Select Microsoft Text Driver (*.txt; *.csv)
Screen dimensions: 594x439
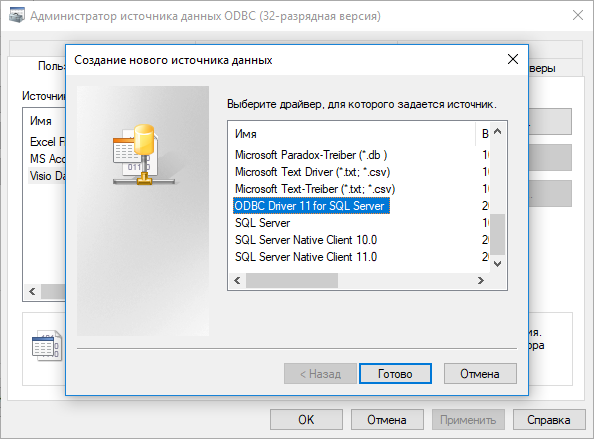point(313,172)
